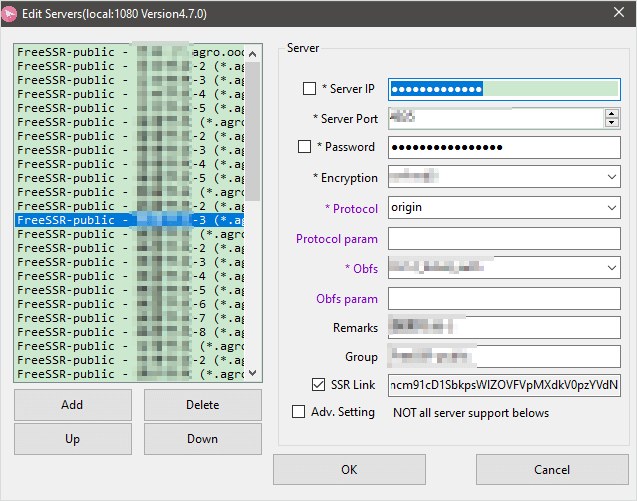
Task: Expand the Protocol dropdown showing origin
Action: point(611,208)
